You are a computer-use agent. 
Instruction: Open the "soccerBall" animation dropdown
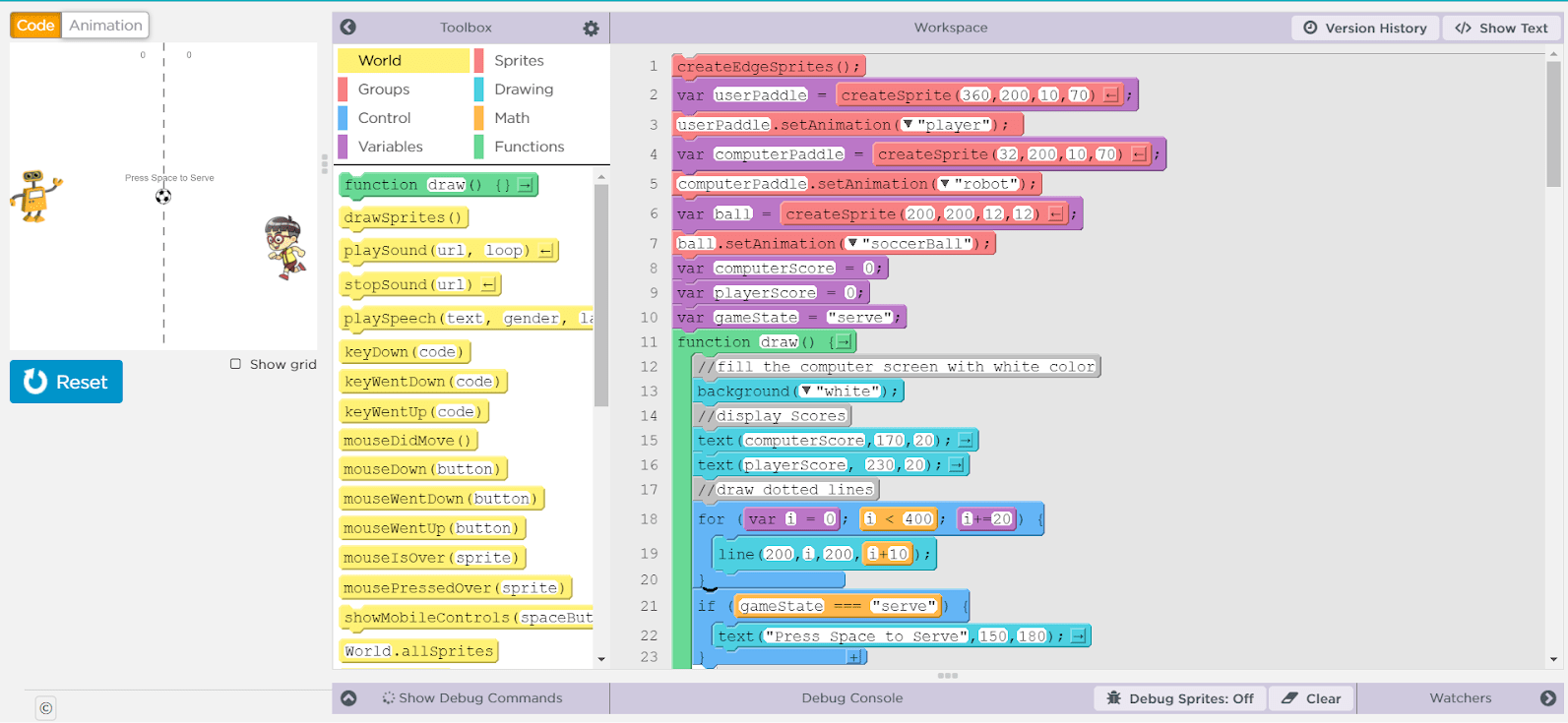[852, 243]
